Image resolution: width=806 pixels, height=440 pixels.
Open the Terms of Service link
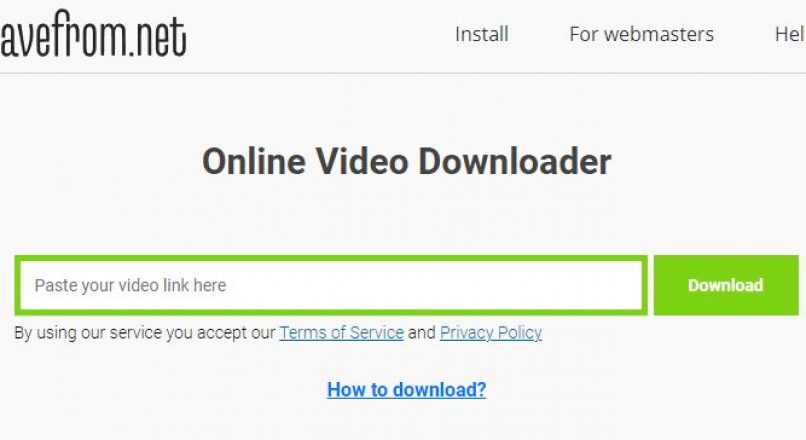click(x=341, y=333)
